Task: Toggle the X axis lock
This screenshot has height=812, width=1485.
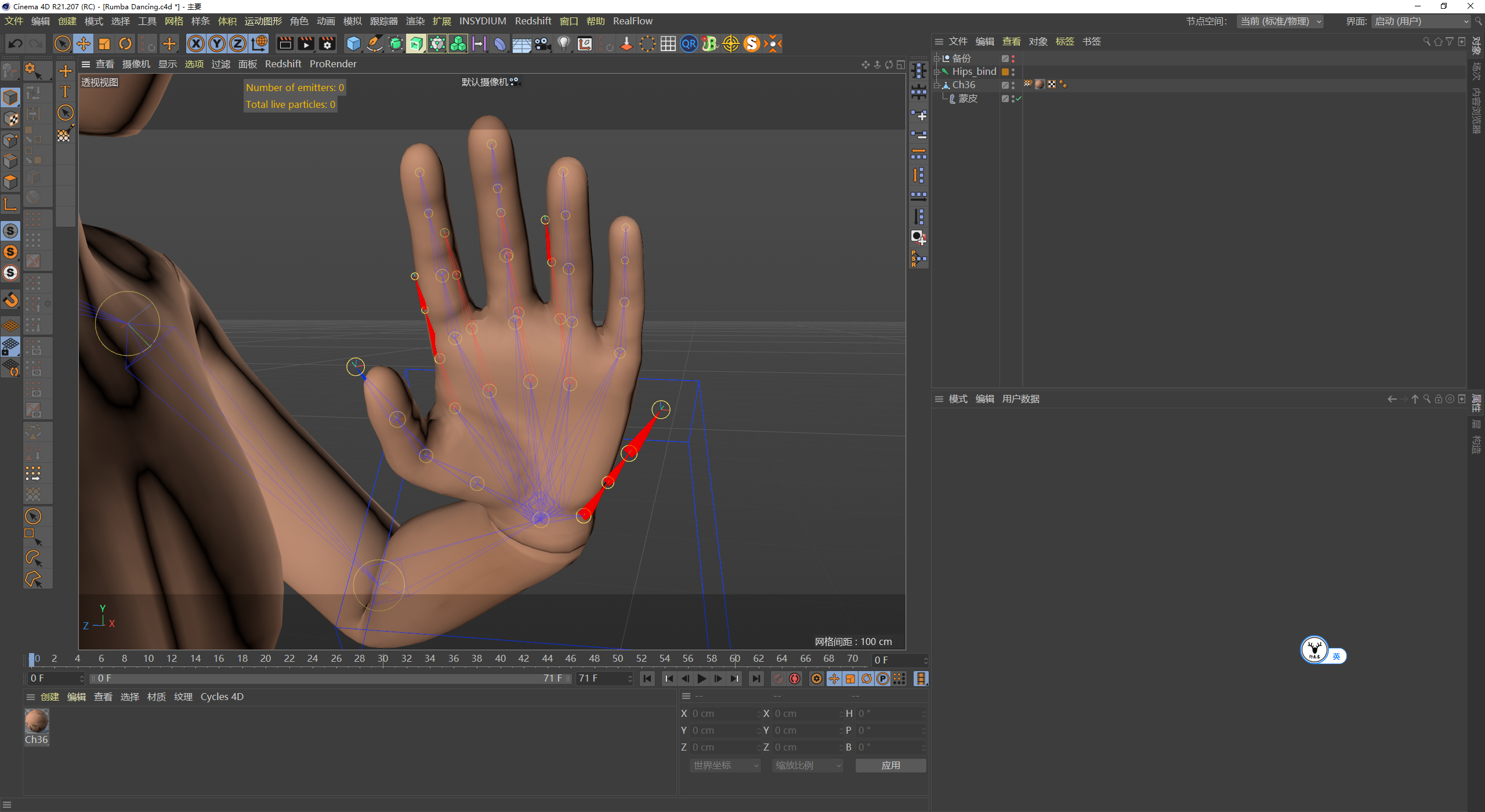Action: pyautogui.click(x=196, y=43)
